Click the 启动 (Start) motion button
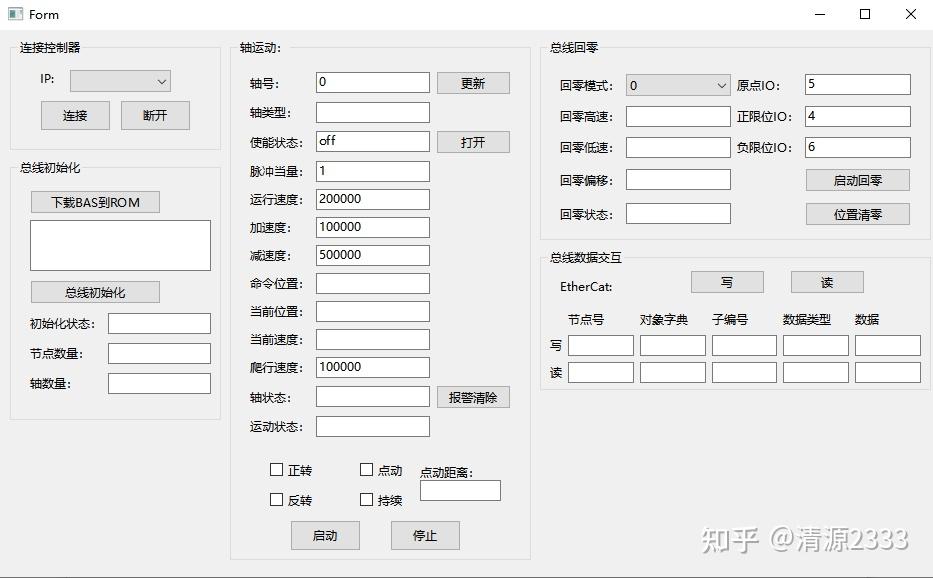Image resolution: width=933 pixels, height=578 pixels. pyautogui.click(x=325, y=535)
